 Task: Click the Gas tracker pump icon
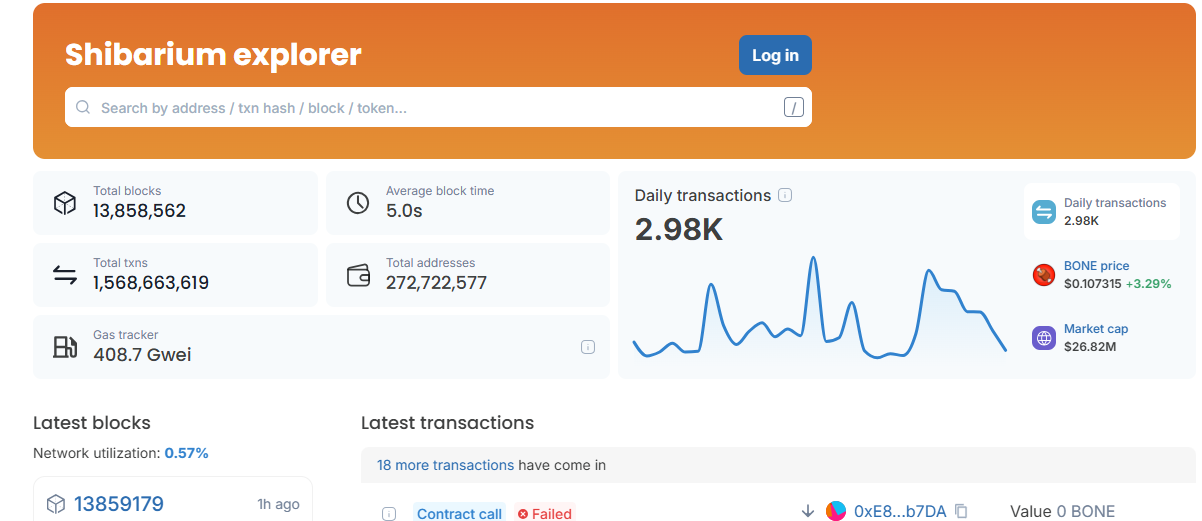[x=65, y=347]
